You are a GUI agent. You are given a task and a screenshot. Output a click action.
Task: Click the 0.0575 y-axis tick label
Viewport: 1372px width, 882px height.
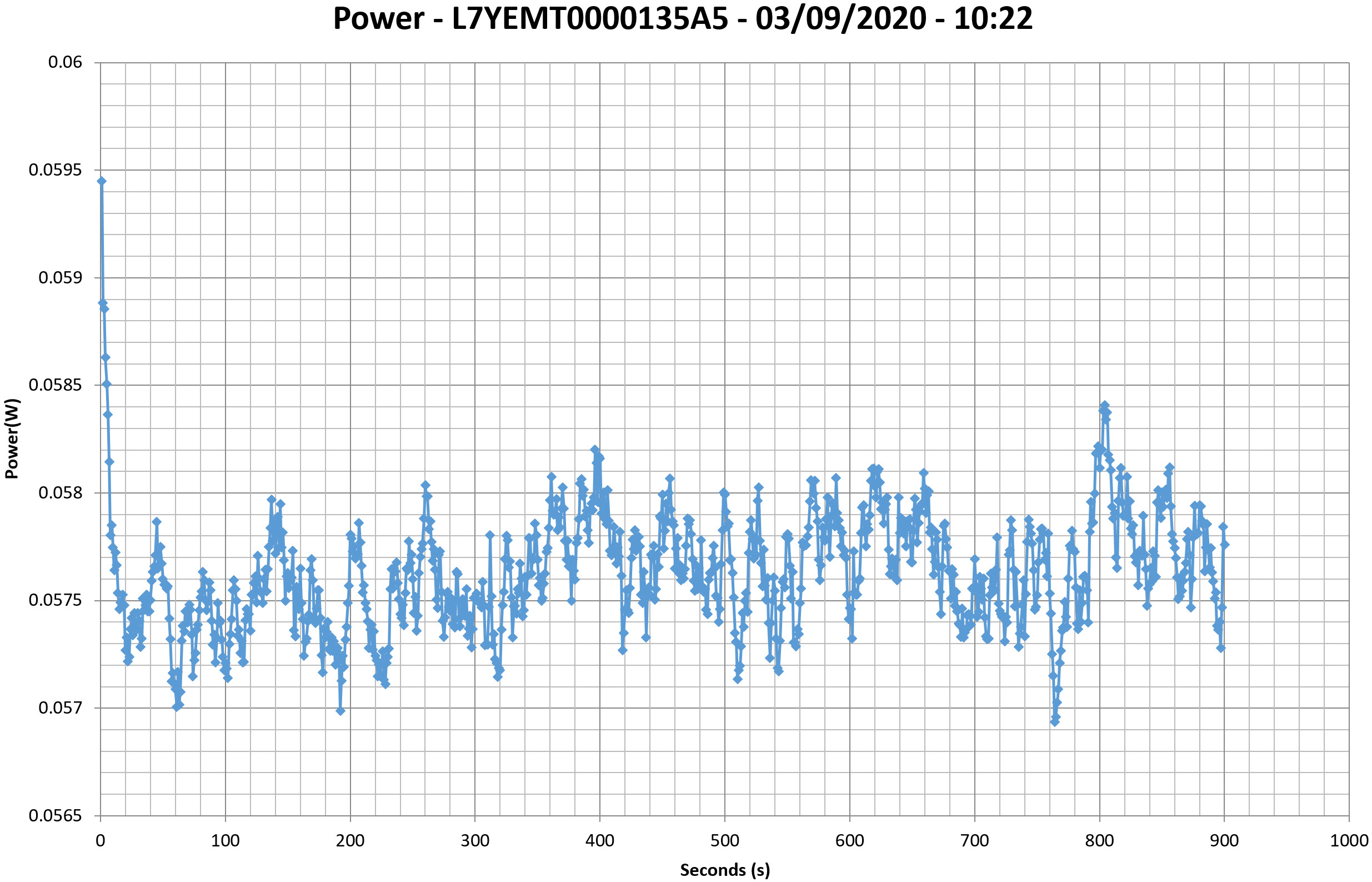(56, 600)
